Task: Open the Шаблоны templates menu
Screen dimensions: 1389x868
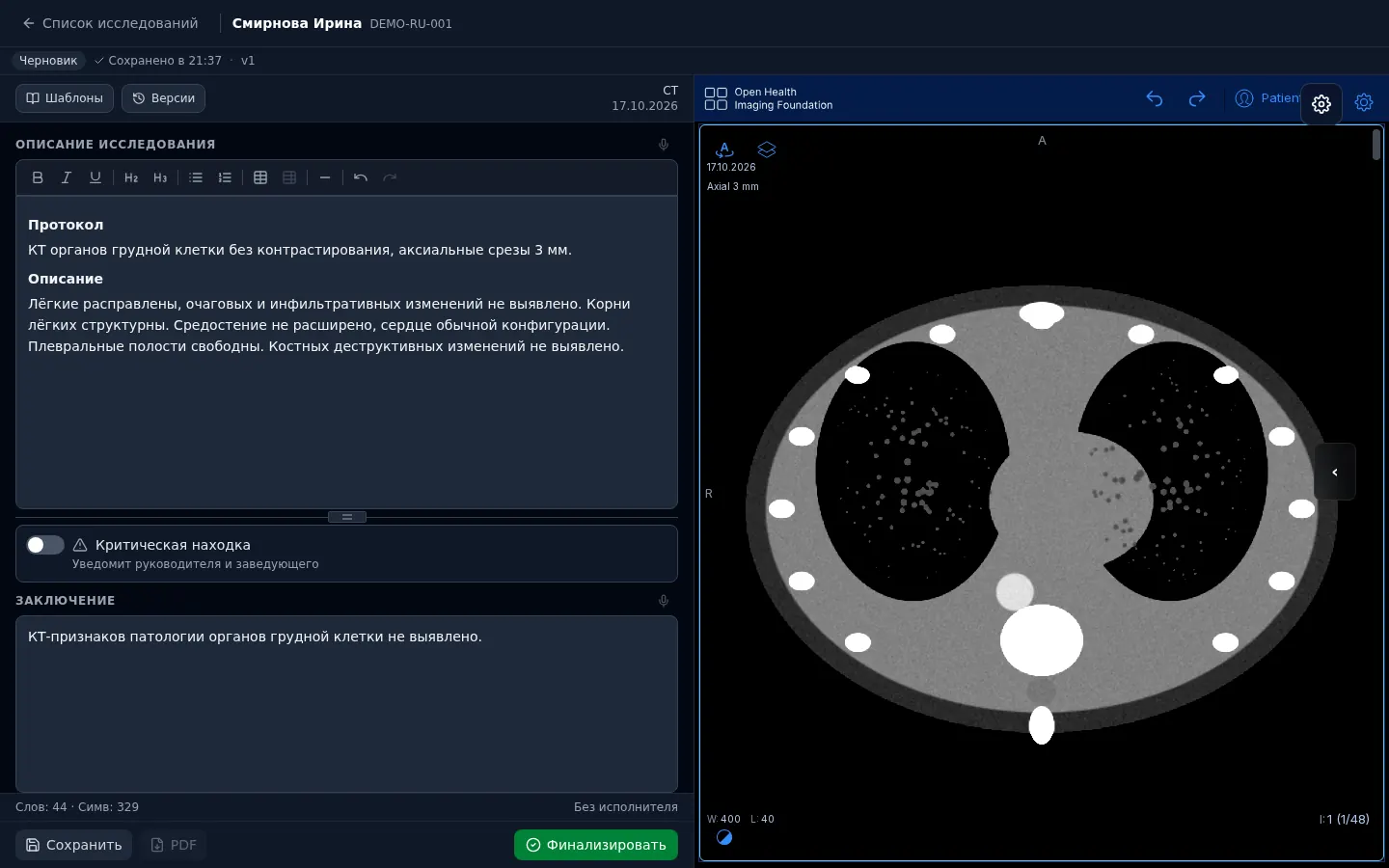Action: tap(65, 98)
